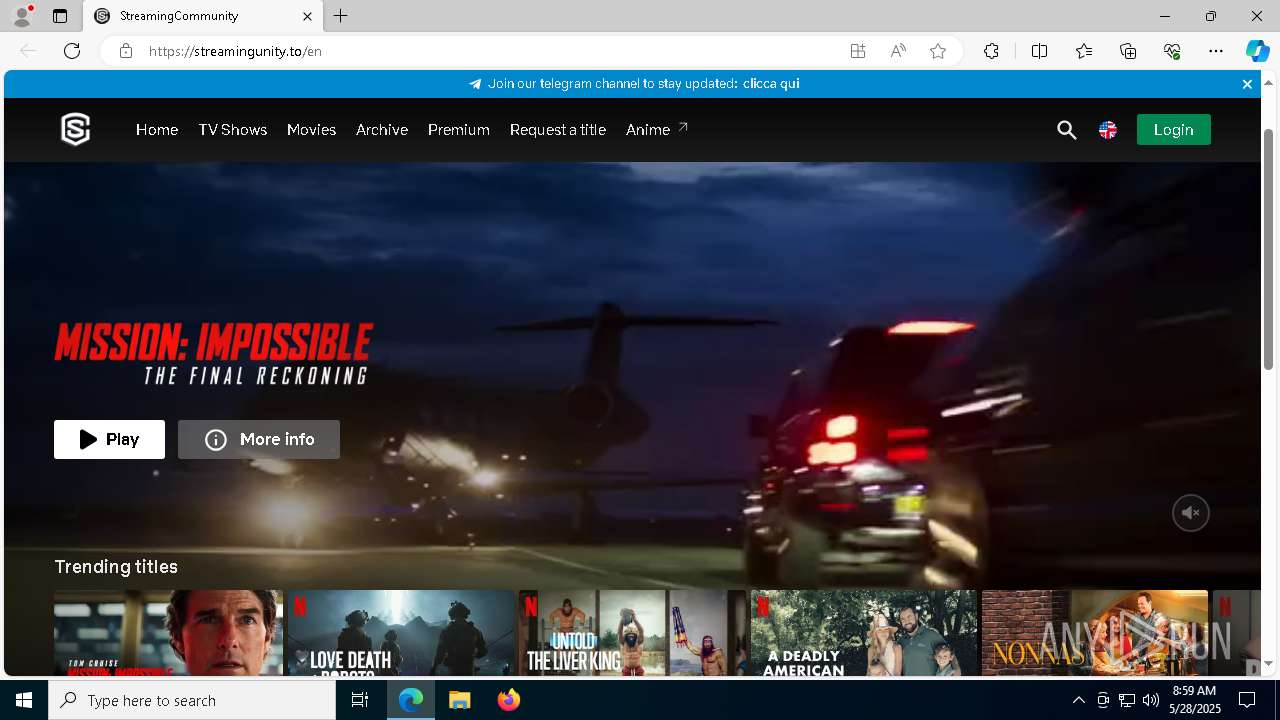Launch Firefox from taskbar
Screen dimensions: 1280x720
click(508, 700)
